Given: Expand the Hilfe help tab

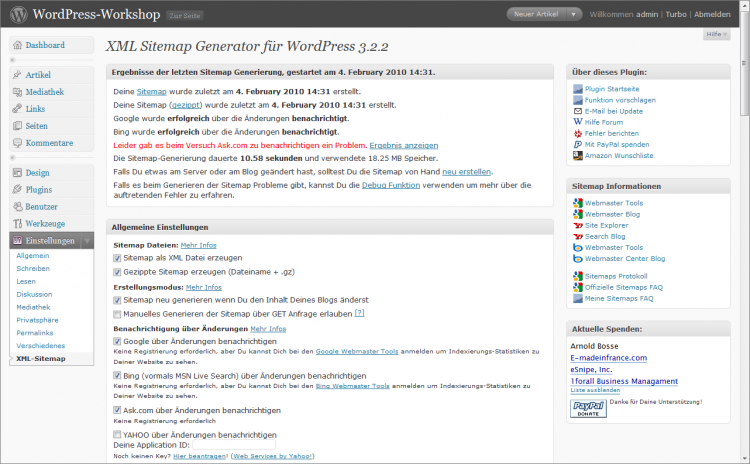Looking at the screenshot, I should 715,34.
